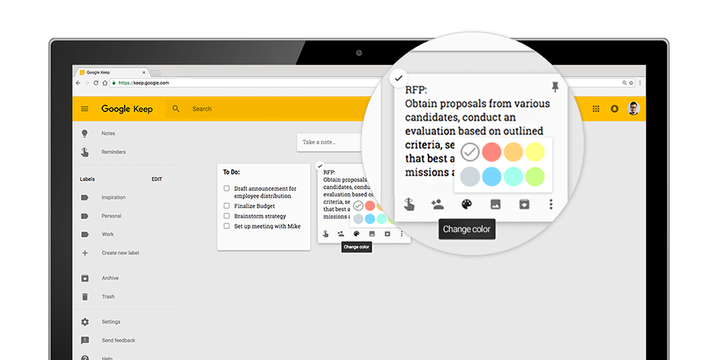Screen dimensions: 720x360
Task: Tick the Set up meeting with Mike checkbox
Action: coord(226,226)
